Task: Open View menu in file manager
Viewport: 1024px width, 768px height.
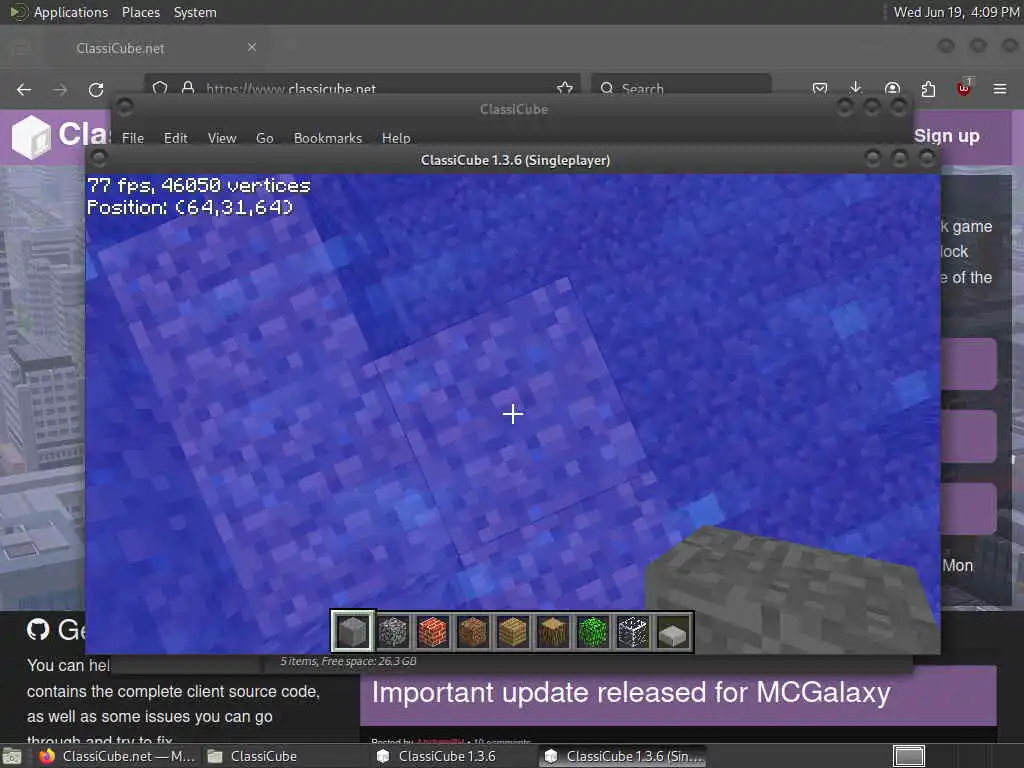Action: [222, 138]
